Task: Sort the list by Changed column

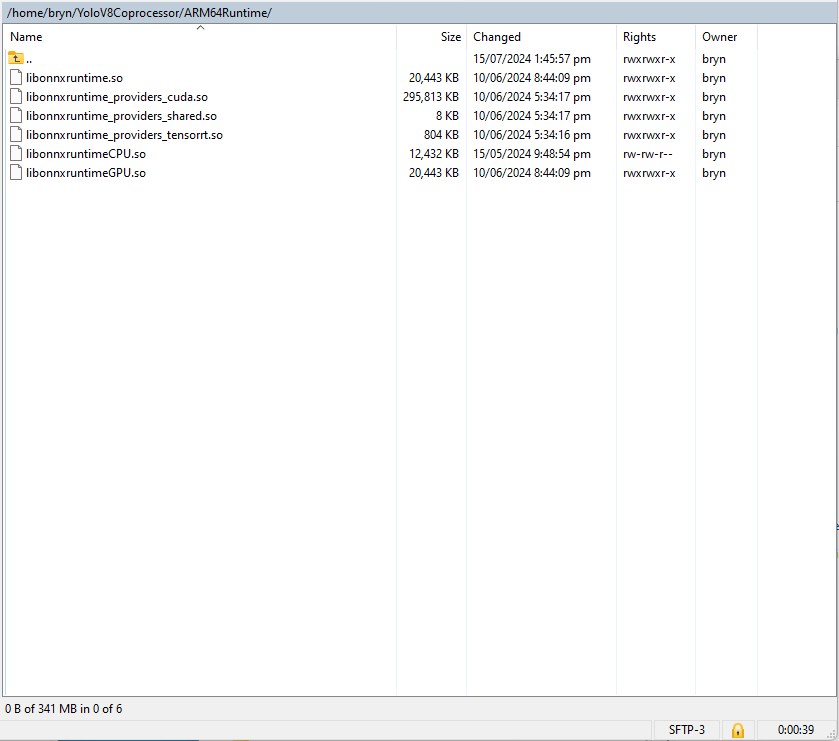Action: 497,37
